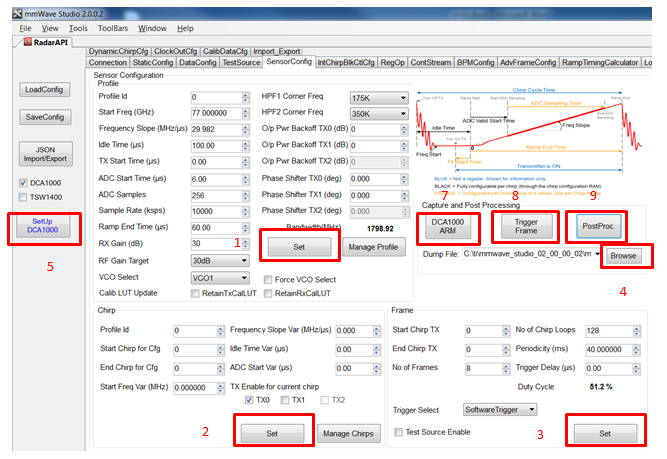Expand the RF Gain Target dropdown
667x459 pixels.
(x=220, y=260)
